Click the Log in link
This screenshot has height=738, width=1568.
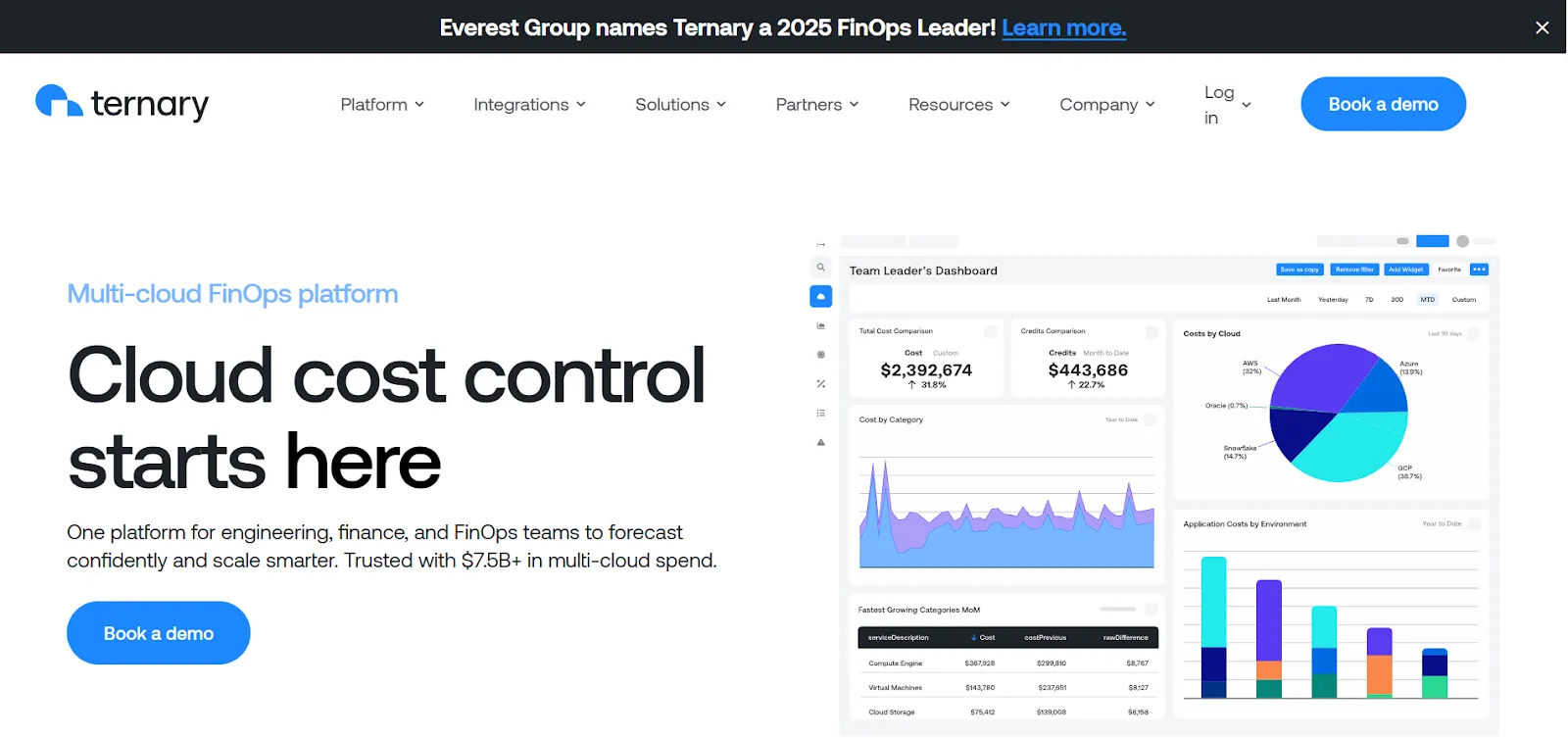point(1218,104)
